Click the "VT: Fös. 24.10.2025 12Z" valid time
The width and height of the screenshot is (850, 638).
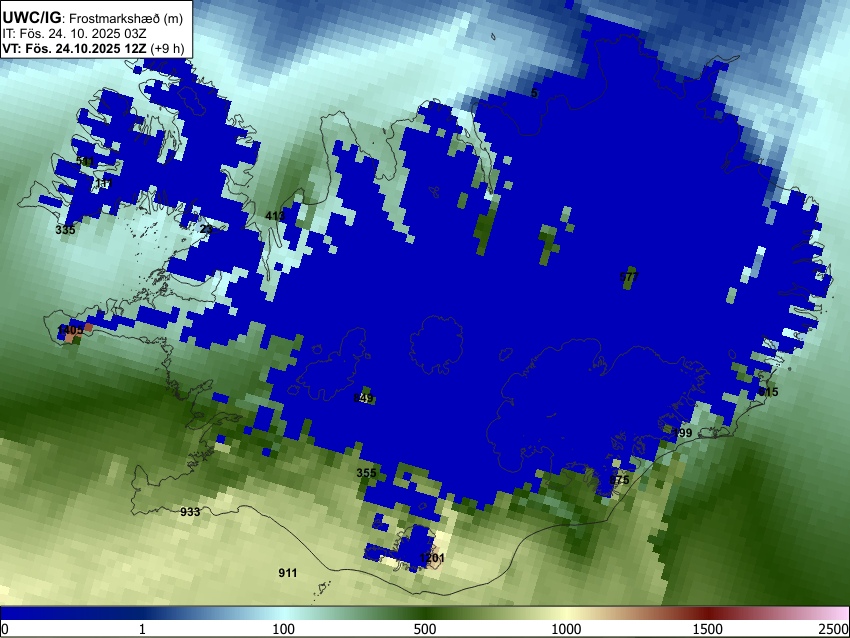74,48
